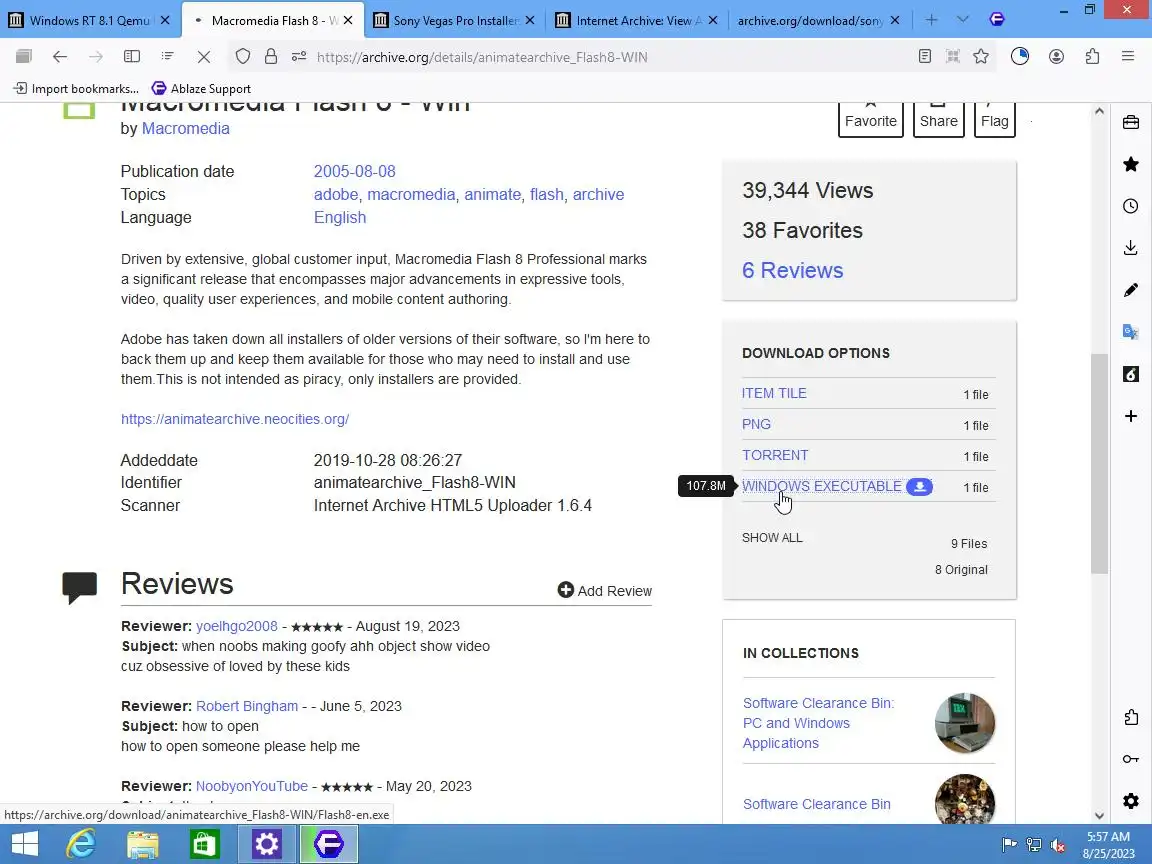This screenshot has width=1152, height=864.
Task: Click Add Review
Action: [605, 591]
